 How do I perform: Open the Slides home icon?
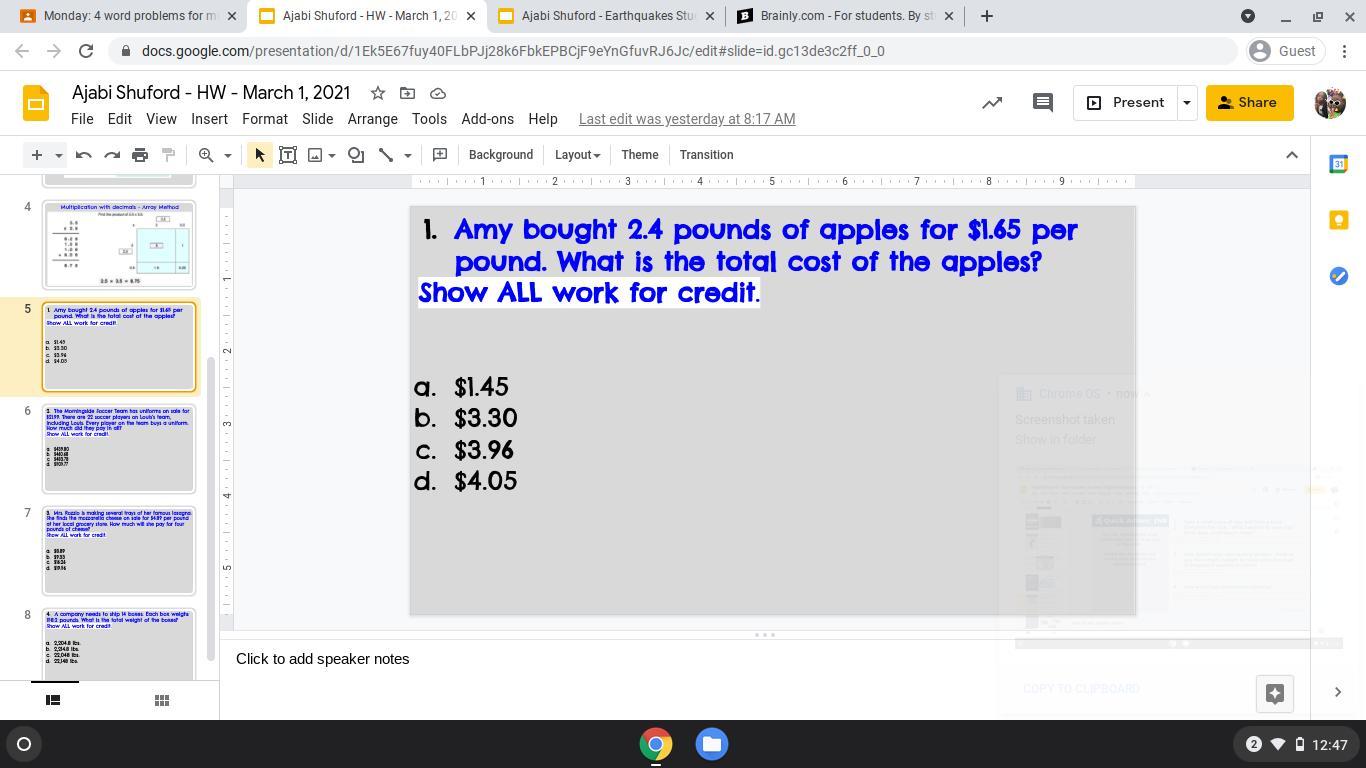click(x=36, y=103)
